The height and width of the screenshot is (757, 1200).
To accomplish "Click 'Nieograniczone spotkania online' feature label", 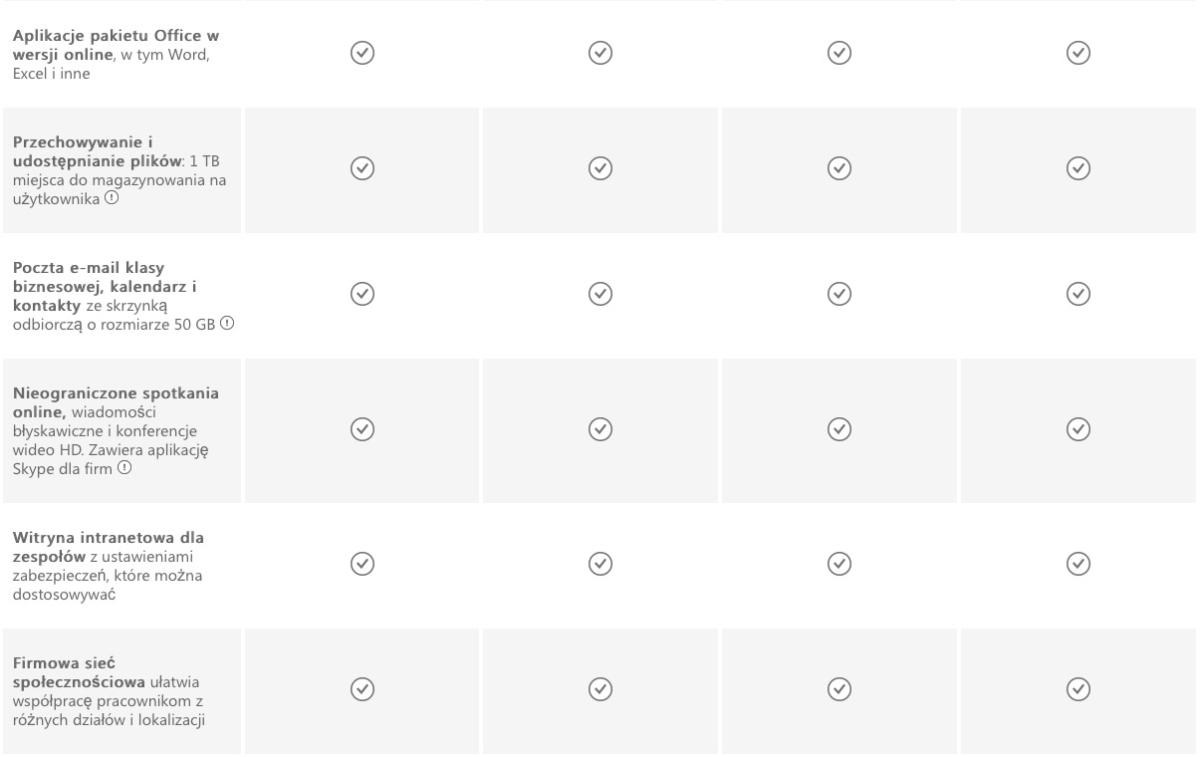I will pyautogui.click(x=116, y=402).
